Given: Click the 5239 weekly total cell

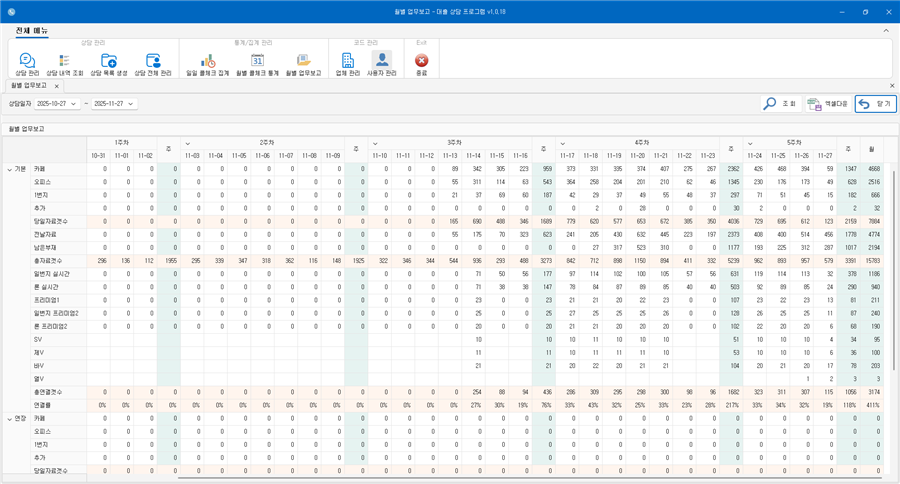Looking at the screenshot, I should pyautogui.click(x=731, y=261).
